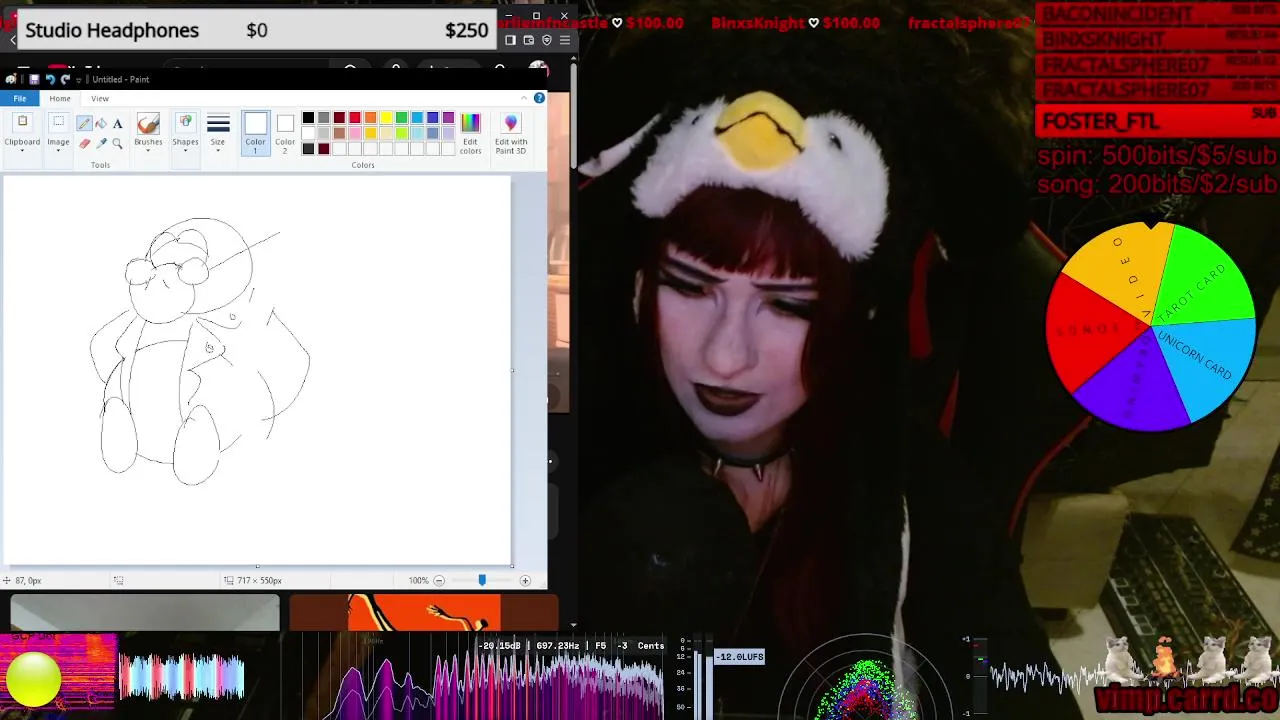The image size is (1280, 720).
Task: Click the browser wallet icon
Action: tap(528, 40)
